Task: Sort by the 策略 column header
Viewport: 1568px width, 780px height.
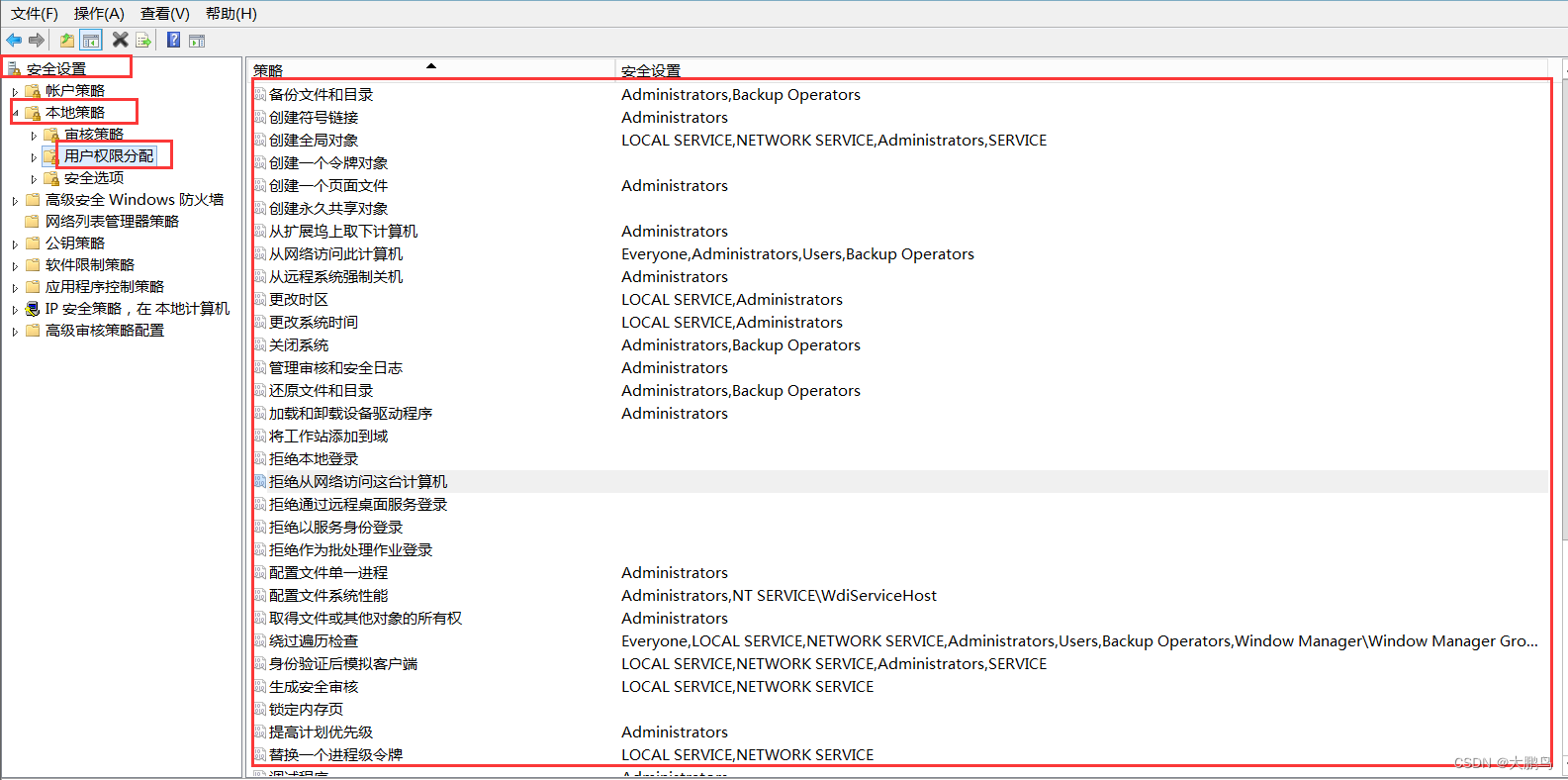Action: click(430, 70)
